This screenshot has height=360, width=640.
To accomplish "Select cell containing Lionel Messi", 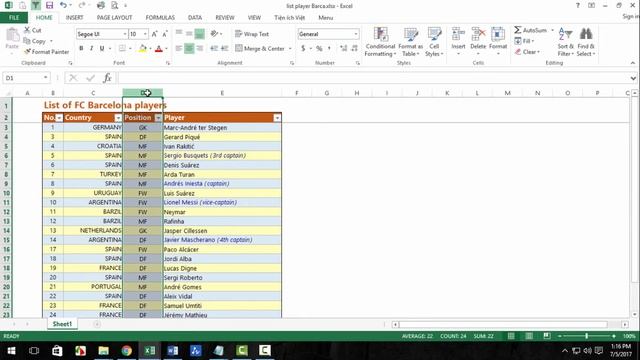I will pyautogui.click(x=222, y=202).
